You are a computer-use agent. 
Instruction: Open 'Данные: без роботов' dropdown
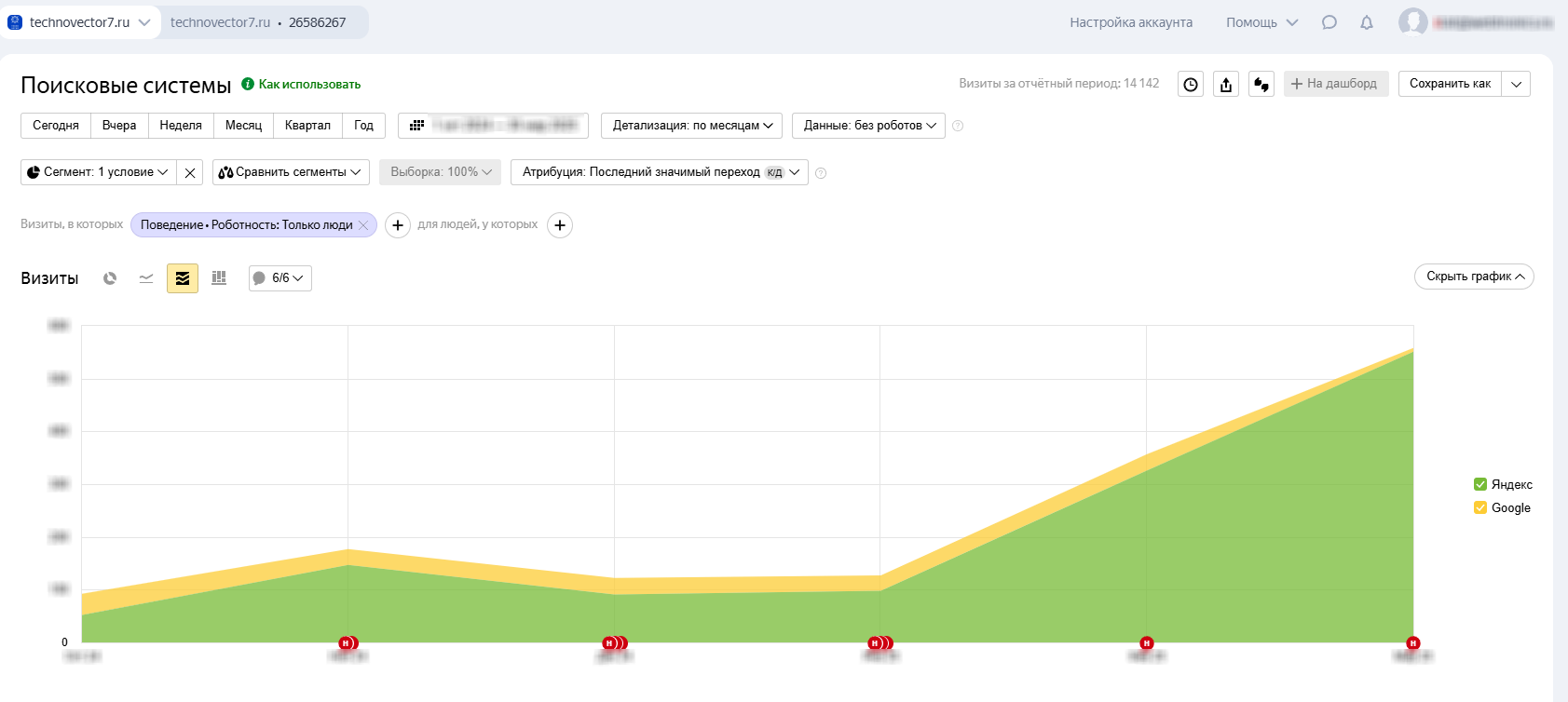(x=868, y=126)
